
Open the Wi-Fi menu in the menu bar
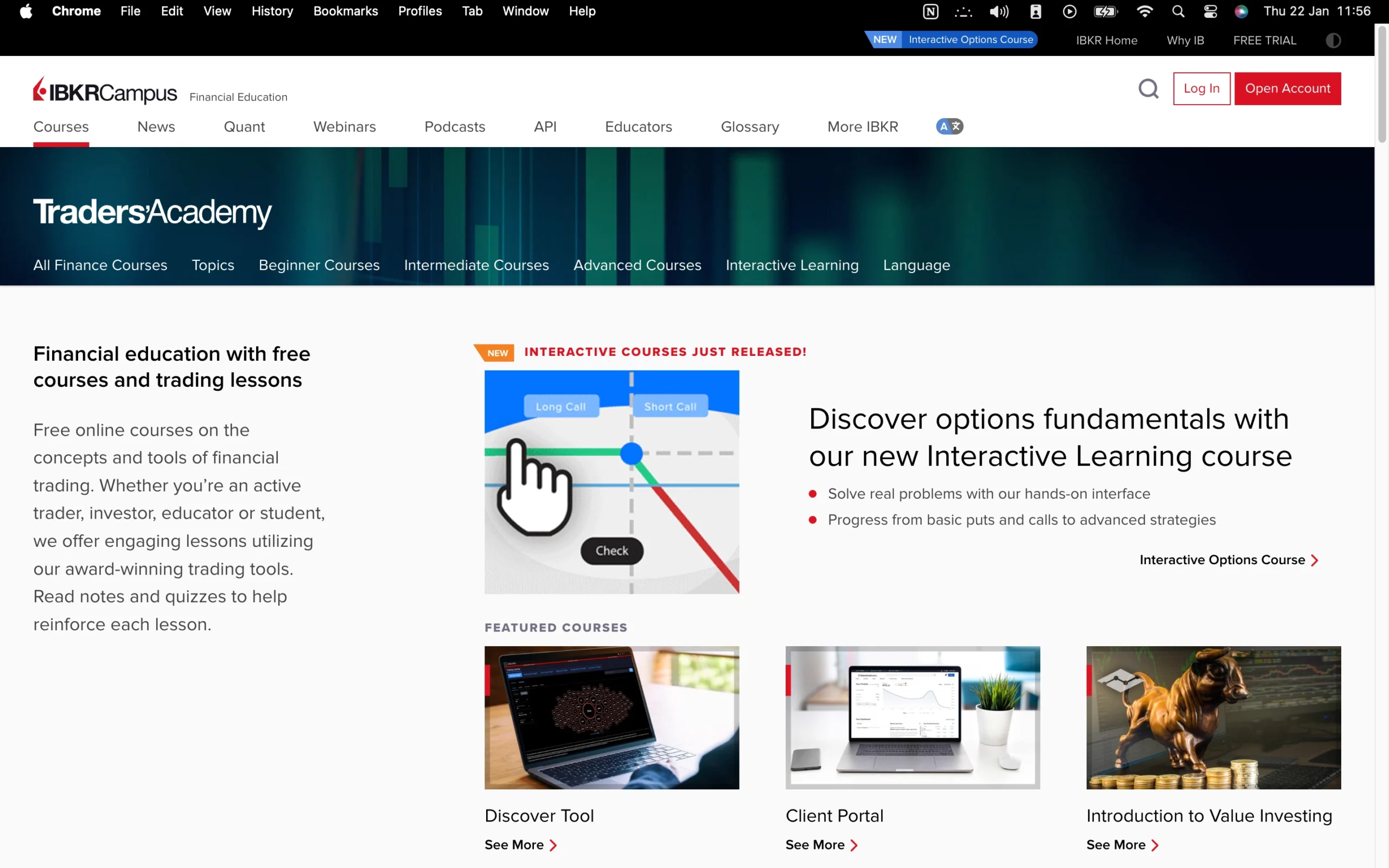point(1144,11)
